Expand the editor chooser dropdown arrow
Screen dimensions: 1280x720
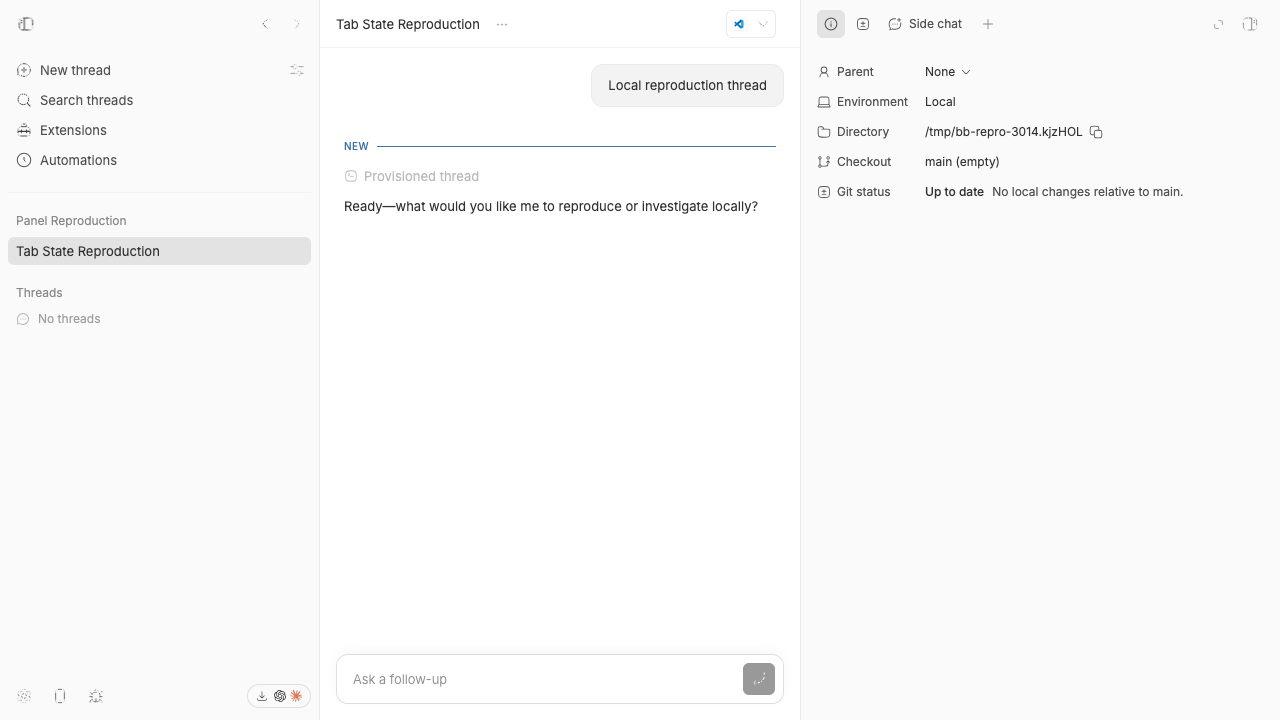(x=763, y=24)
